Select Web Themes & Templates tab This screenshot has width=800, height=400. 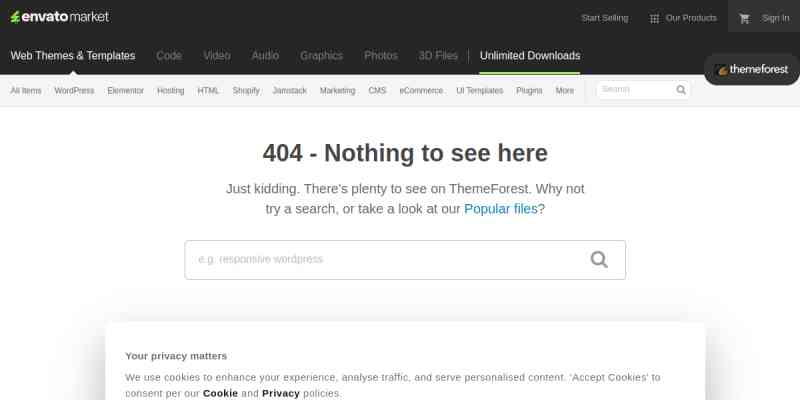tap(73, 56)
